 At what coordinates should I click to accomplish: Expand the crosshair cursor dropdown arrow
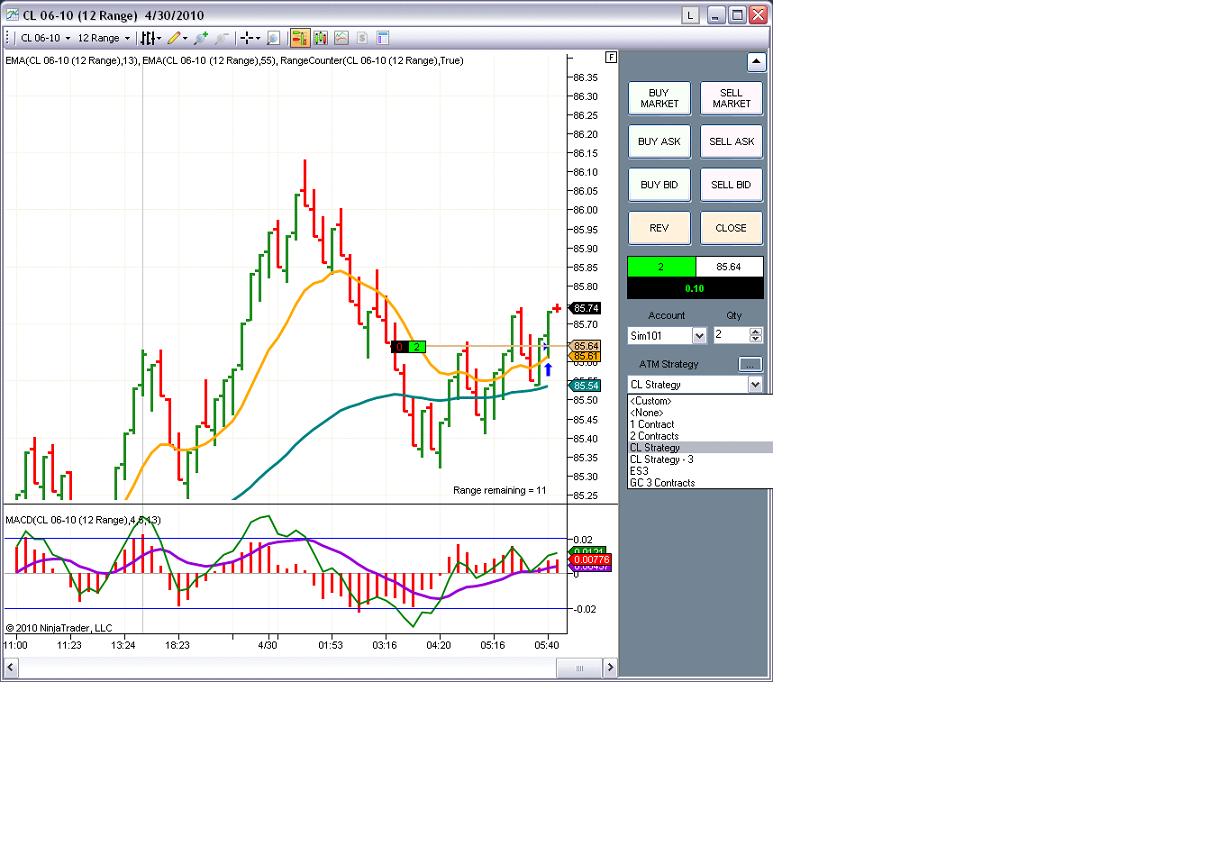coord(258,39)
